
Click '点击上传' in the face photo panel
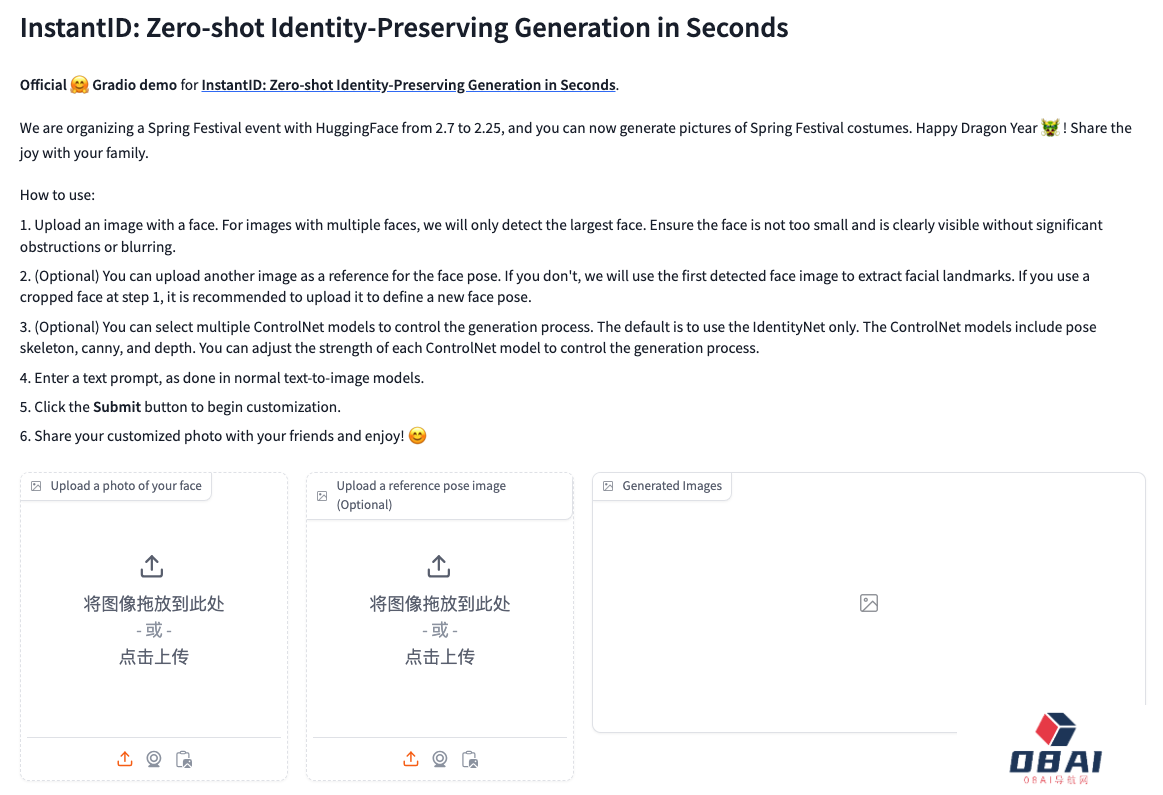point(154,657)
